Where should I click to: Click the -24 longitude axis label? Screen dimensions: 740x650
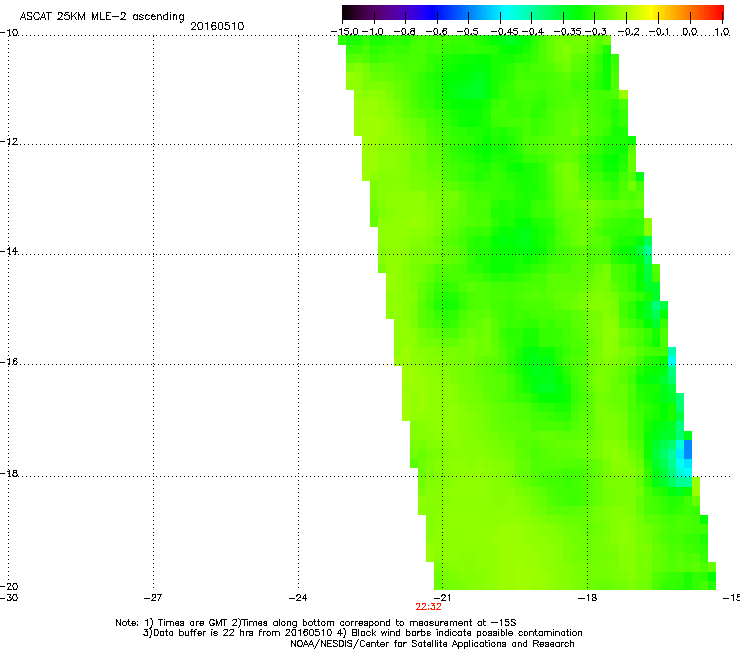pos(298,598)
